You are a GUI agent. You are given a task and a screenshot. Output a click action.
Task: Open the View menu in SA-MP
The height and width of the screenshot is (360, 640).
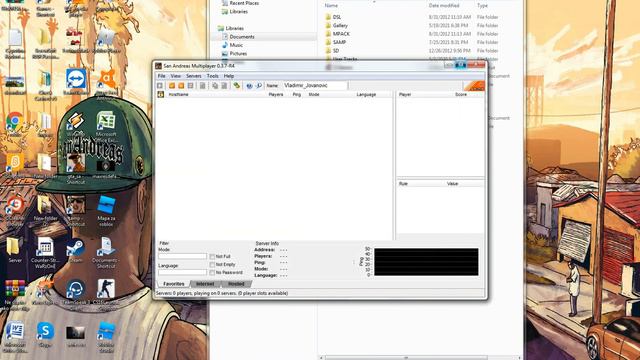(x=176, y=76)
